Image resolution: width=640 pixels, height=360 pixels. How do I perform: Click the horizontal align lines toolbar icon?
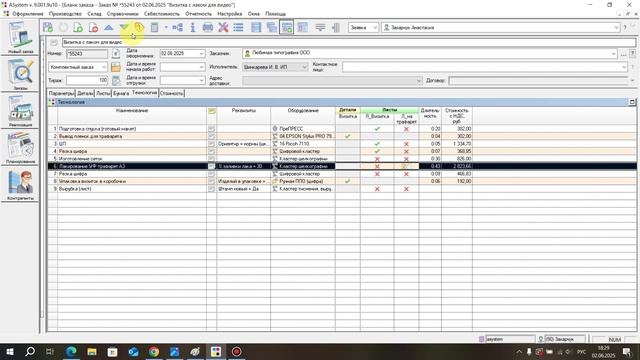point(320,27)
